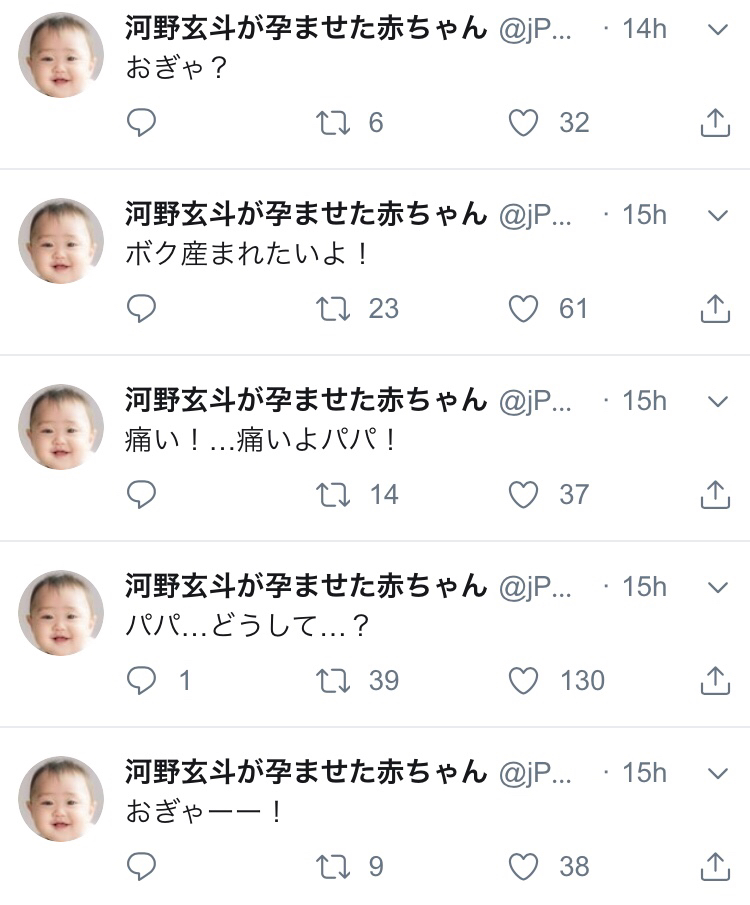Open chevron menu on 痛い！…痛いよパパ！ tweet

[x=717, y=401]
